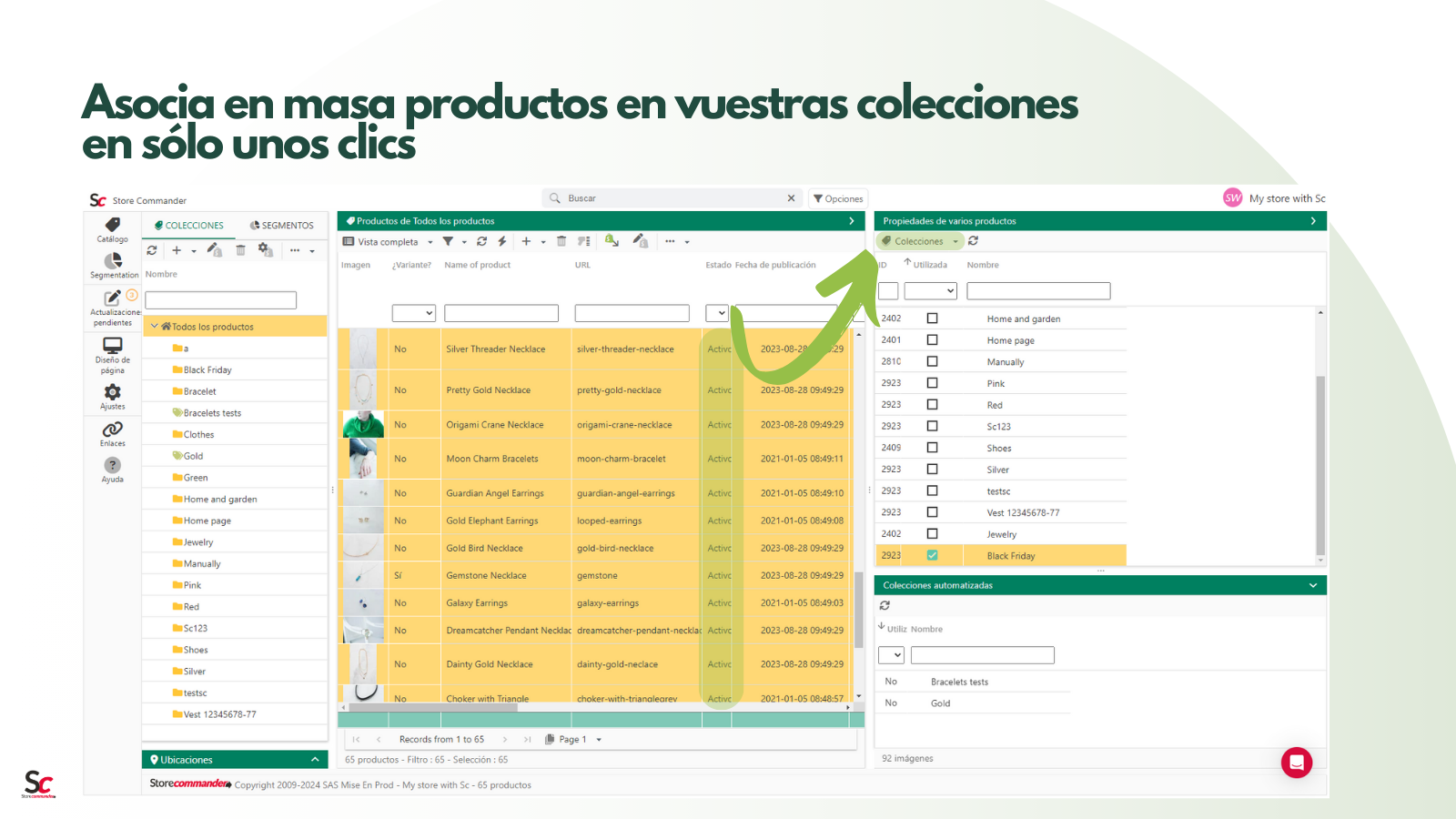Viewport: 1456px width, 819px height.
Task: Check the Silver collection checkbox
Action: 932,469
